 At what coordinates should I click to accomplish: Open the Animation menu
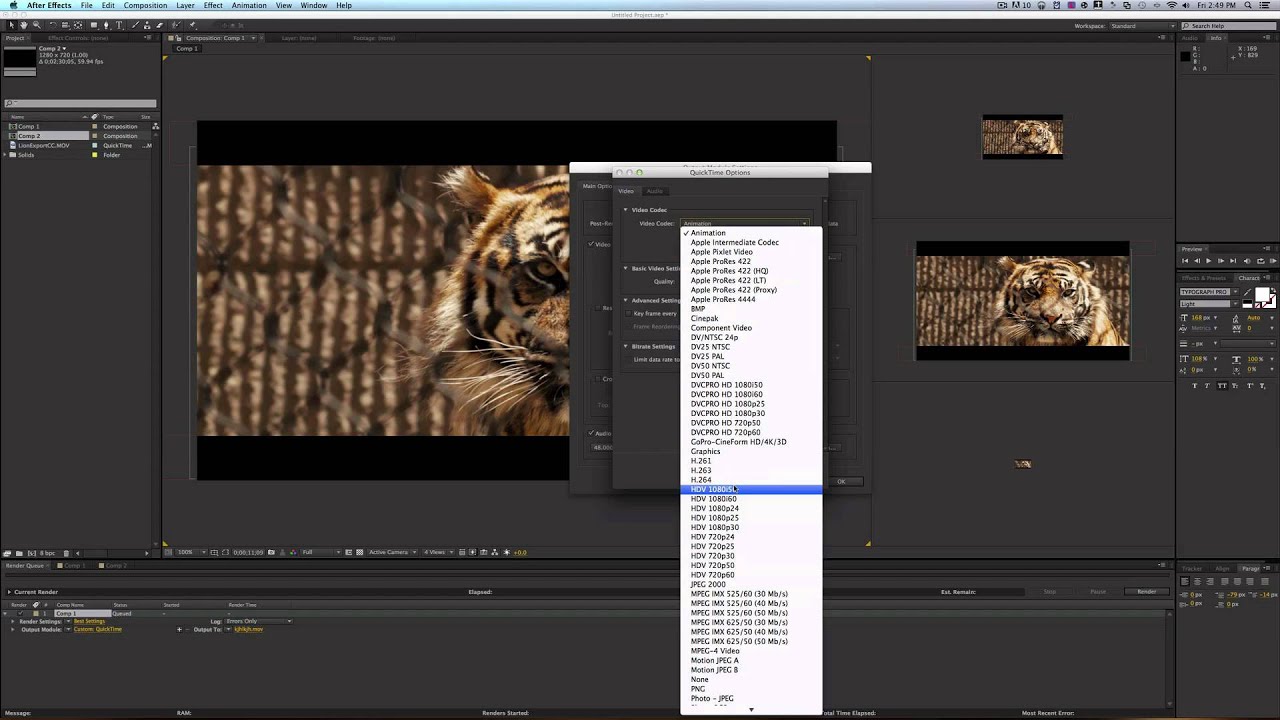[x=249, y=5]
